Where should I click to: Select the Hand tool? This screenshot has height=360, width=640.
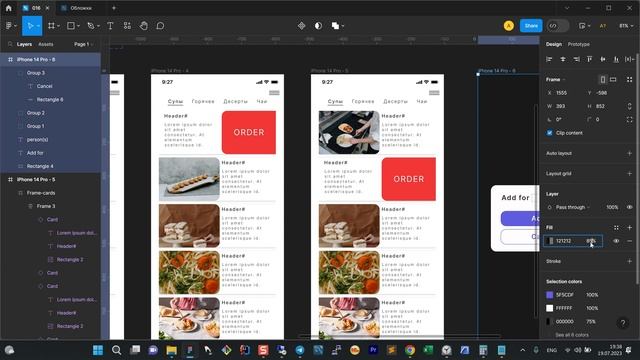(x=144, y=26)
